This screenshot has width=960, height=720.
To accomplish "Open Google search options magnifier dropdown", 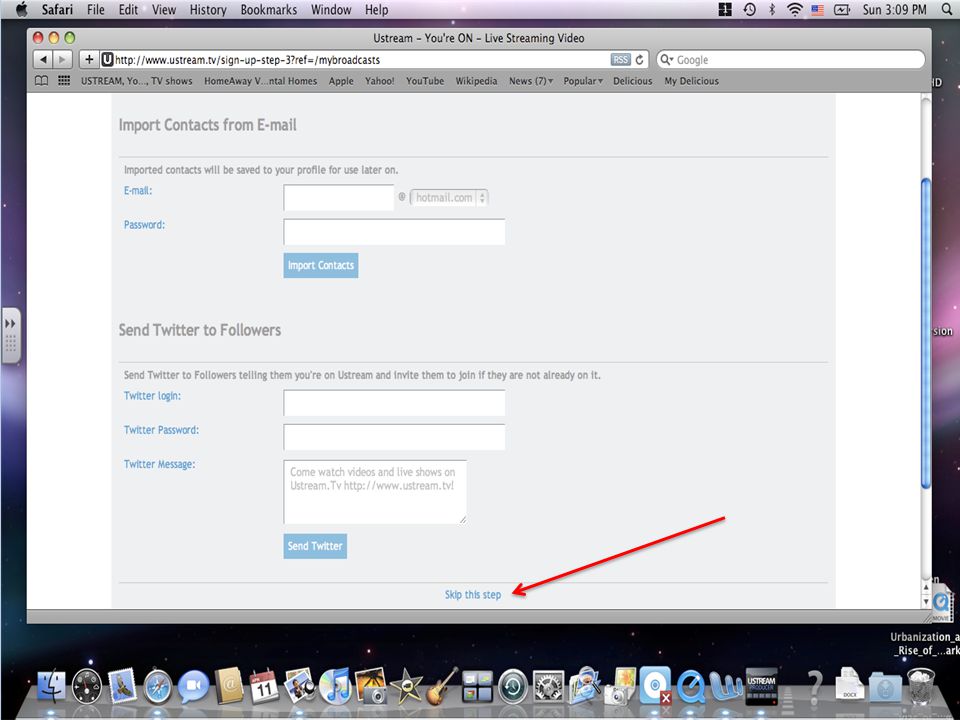I will pos(667,59).
